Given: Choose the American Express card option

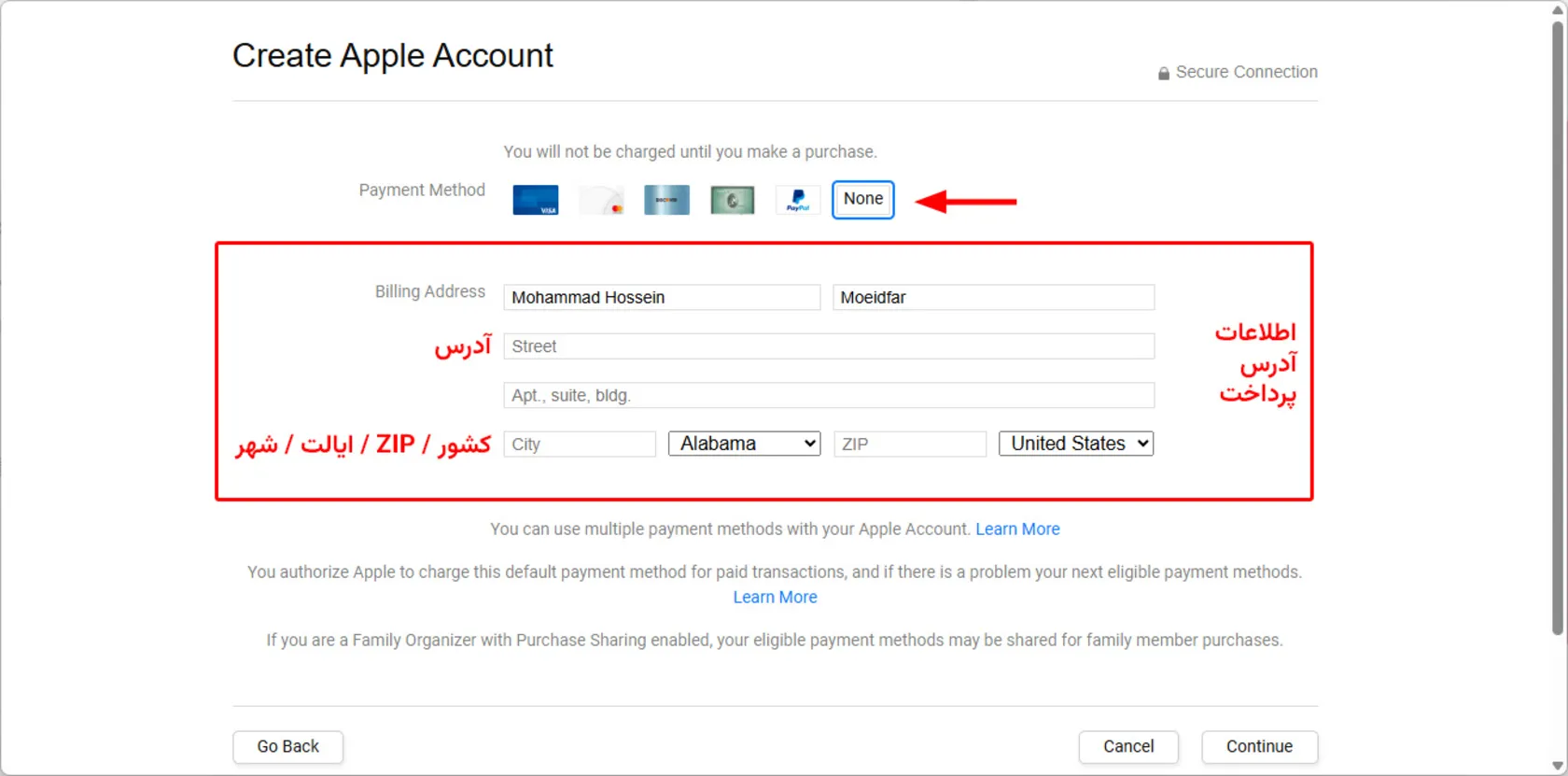Looking at the screenshot, I should point(732,200).
